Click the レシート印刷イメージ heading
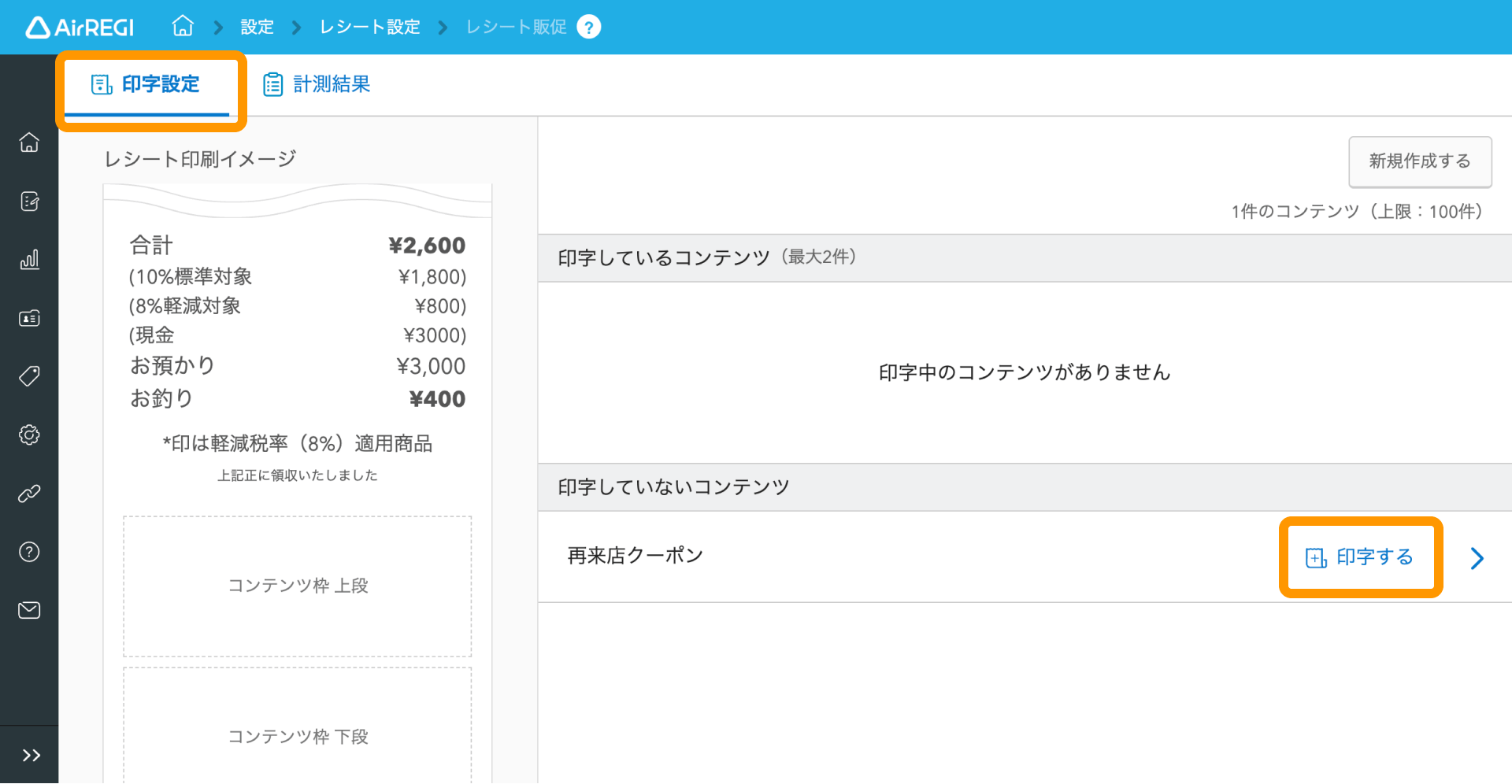 click(x=200, y=159)
